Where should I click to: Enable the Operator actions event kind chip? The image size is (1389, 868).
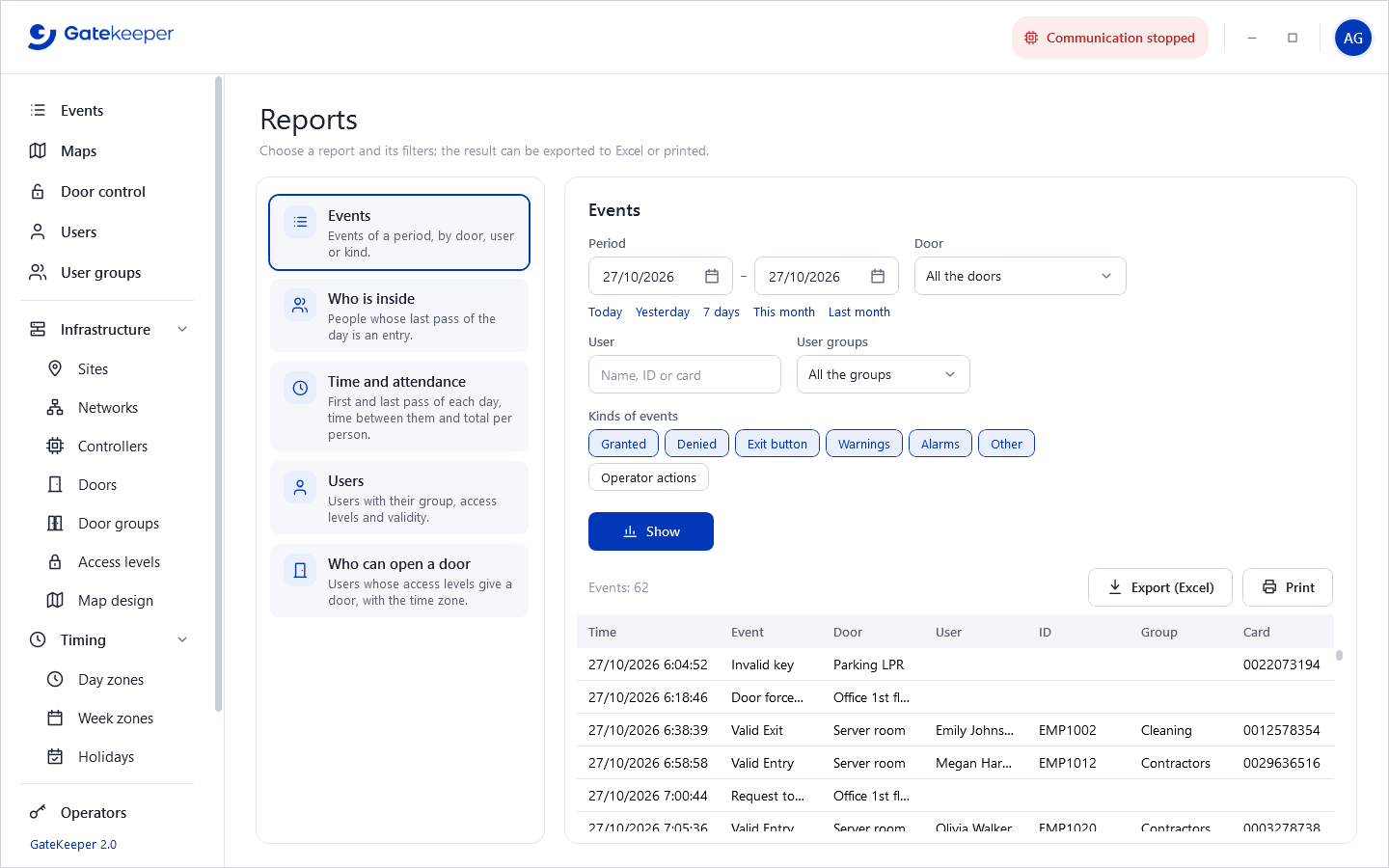[x=648, y=477]
